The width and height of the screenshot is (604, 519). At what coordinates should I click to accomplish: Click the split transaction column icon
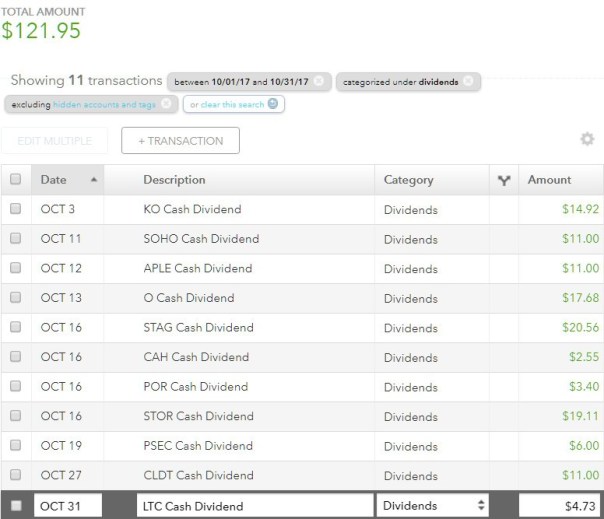pyautogui.click(x=503, y=180)
